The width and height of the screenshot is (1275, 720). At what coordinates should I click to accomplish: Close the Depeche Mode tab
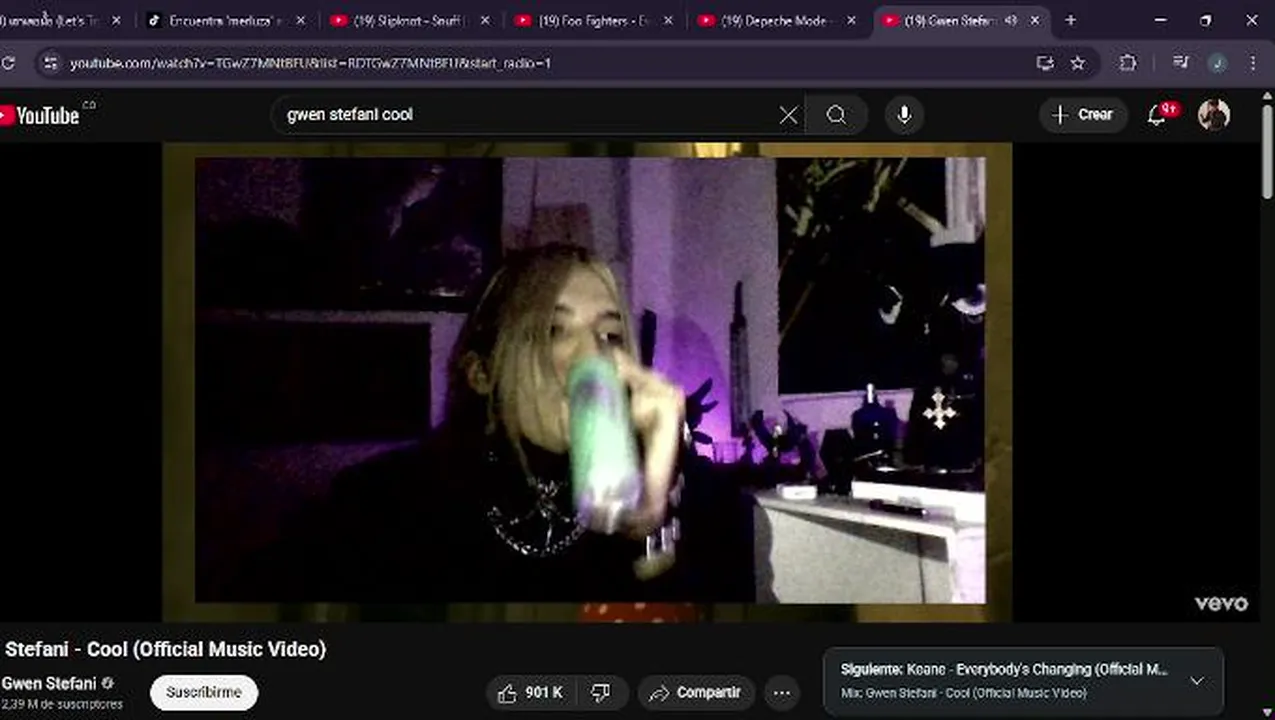tap(851, 20)
